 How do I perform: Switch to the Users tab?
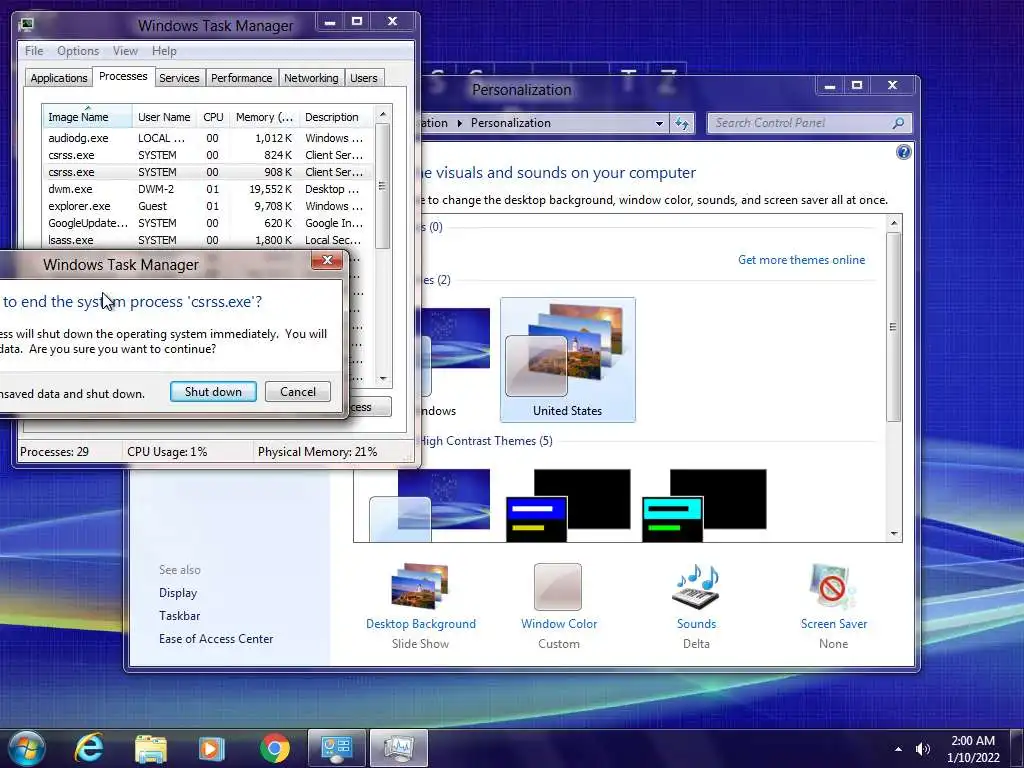pyautogui.click(x=363, y=78)
